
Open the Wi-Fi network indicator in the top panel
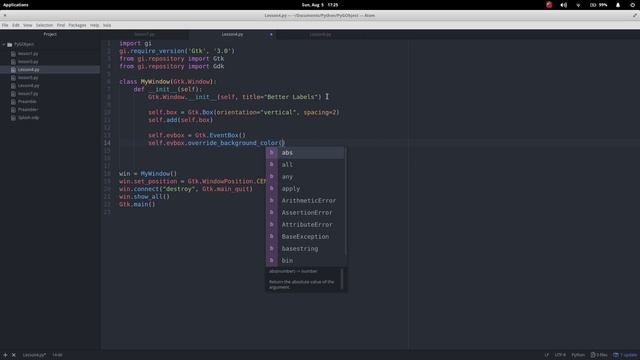pyautogui.click(x=578, y=5)
